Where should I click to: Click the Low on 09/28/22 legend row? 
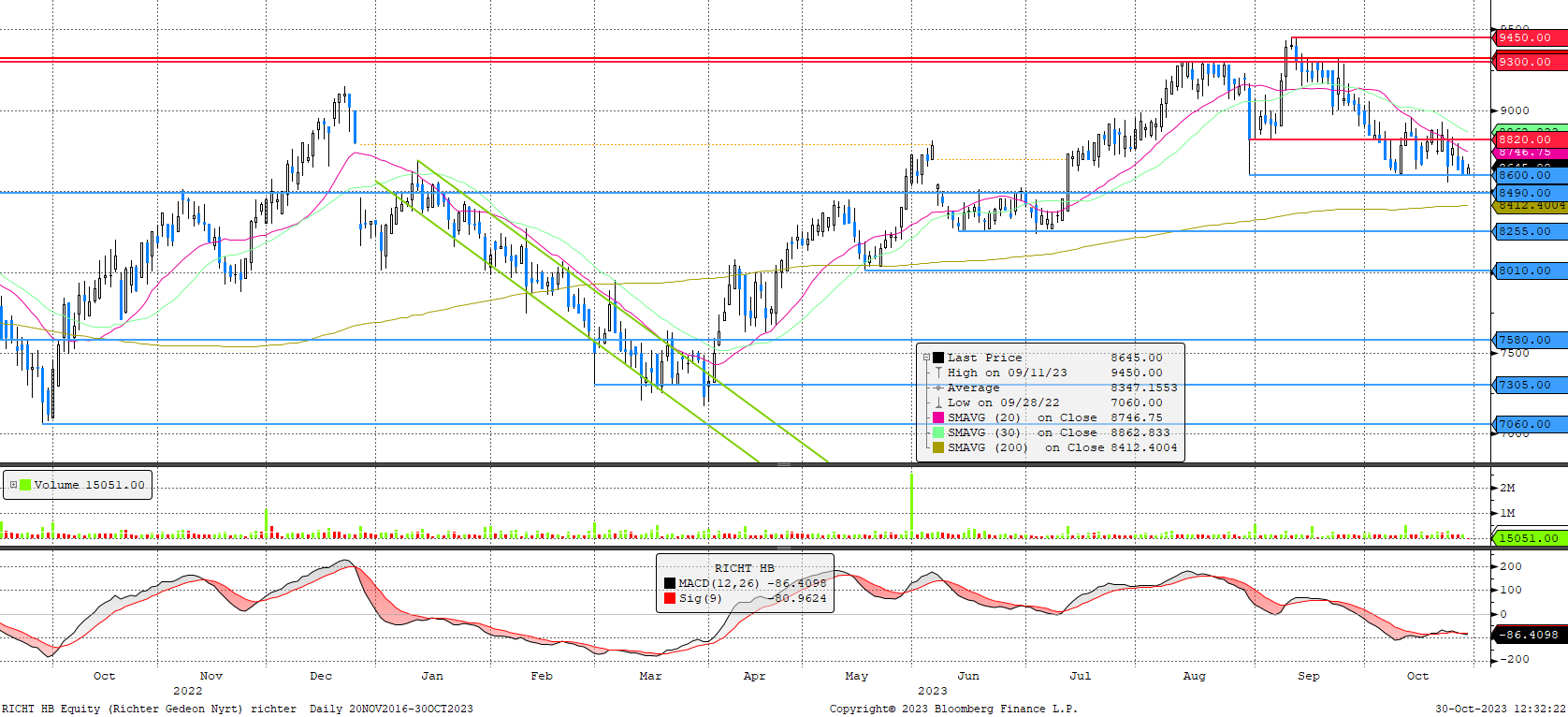pyautogui.click(x=1050, y=402)
